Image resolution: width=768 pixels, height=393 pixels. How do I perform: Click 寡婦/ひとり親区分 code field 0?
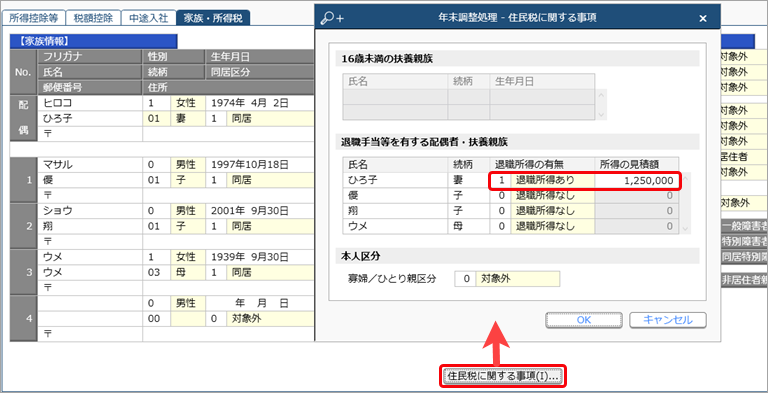[465, 279]
